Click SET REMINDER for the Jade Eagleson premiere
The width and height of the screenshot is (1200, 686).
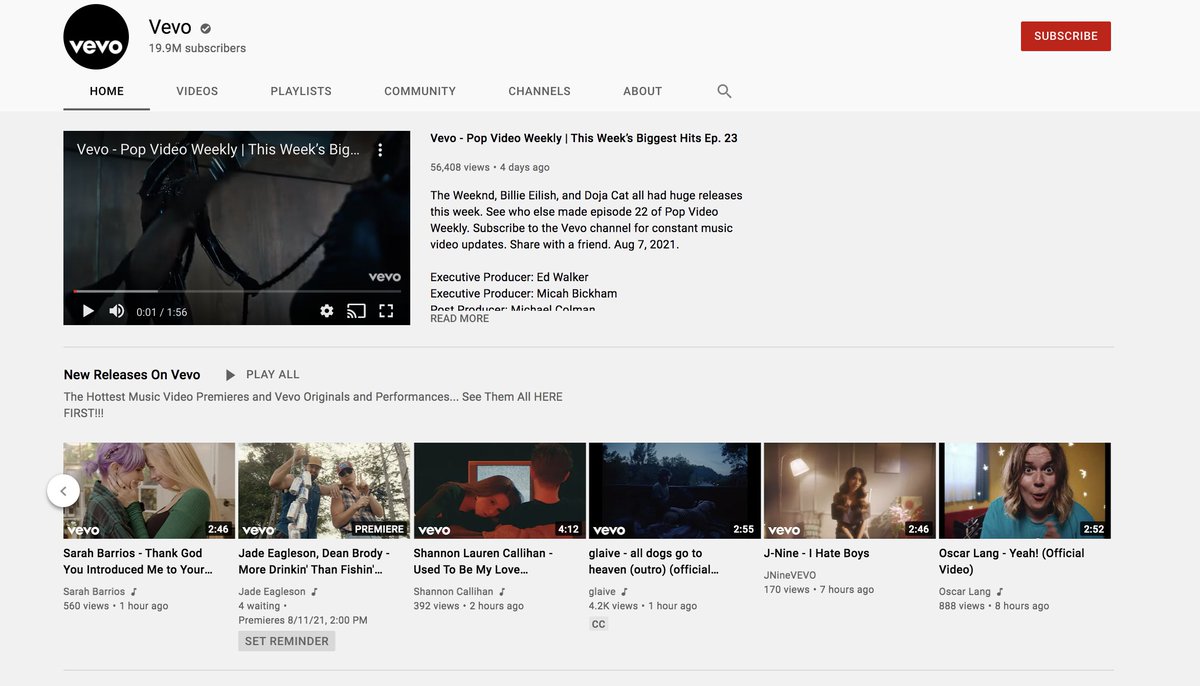click(286, 640)
